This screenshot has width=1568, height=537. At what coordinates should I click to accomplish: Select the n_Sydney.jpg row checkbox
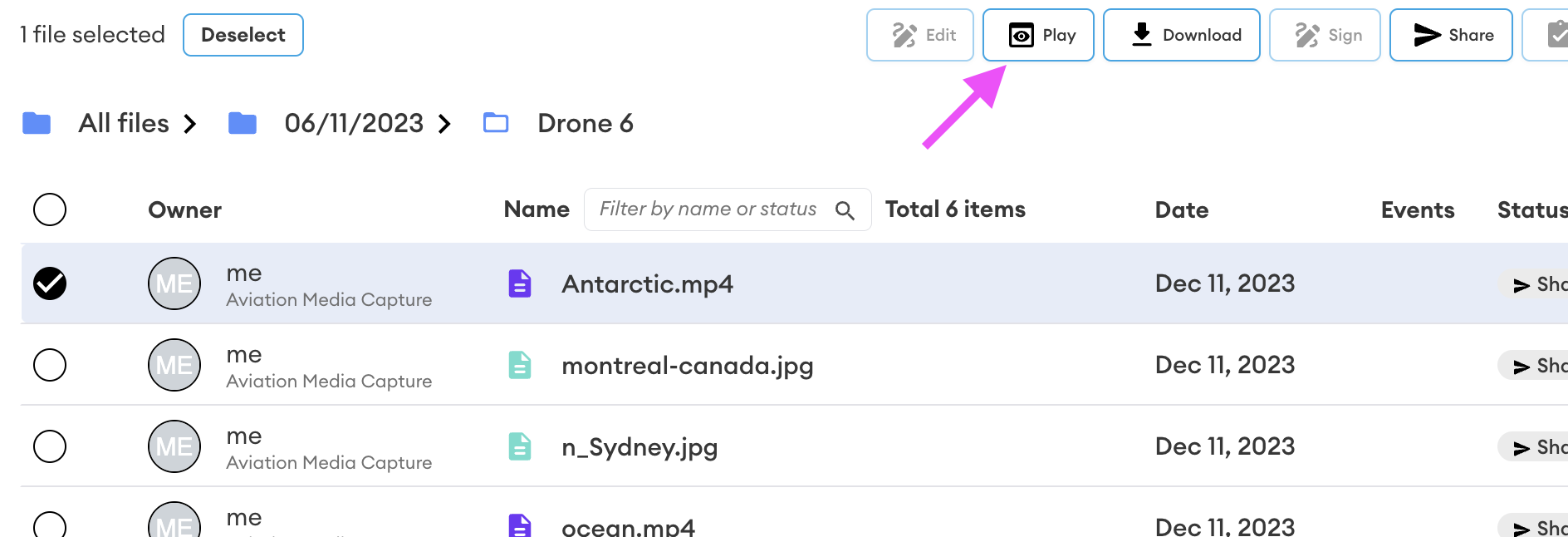click(x=50, y=446)
